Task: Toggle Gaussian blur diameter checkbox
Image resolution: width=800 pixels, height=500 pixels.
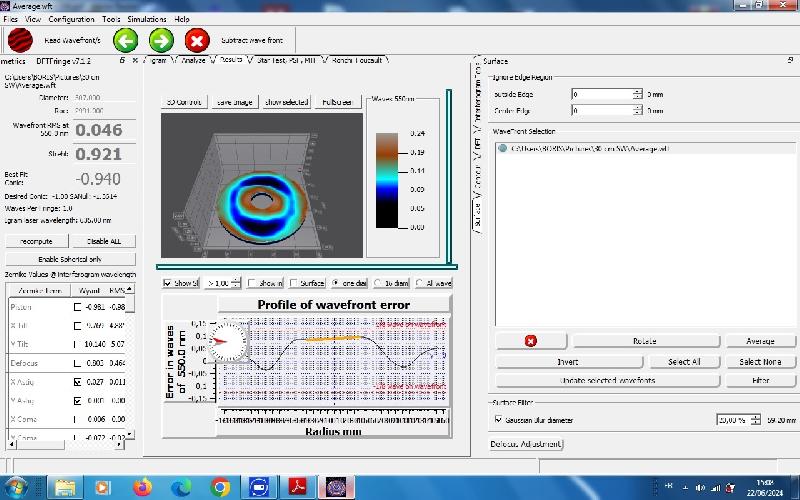Action: click(498, 419)
